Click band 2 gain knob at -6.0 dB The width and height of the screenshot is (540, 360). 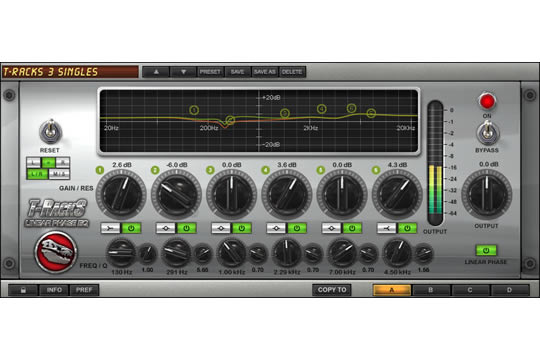point(176,194)
